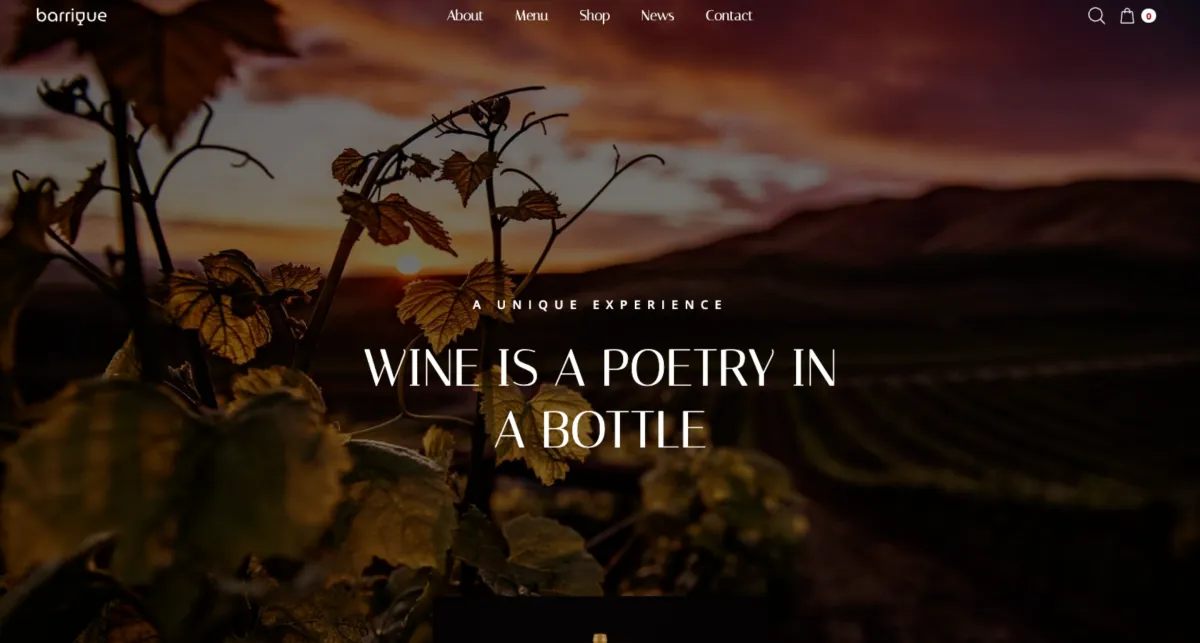Click the cart item count badge

pos(1149,16)
